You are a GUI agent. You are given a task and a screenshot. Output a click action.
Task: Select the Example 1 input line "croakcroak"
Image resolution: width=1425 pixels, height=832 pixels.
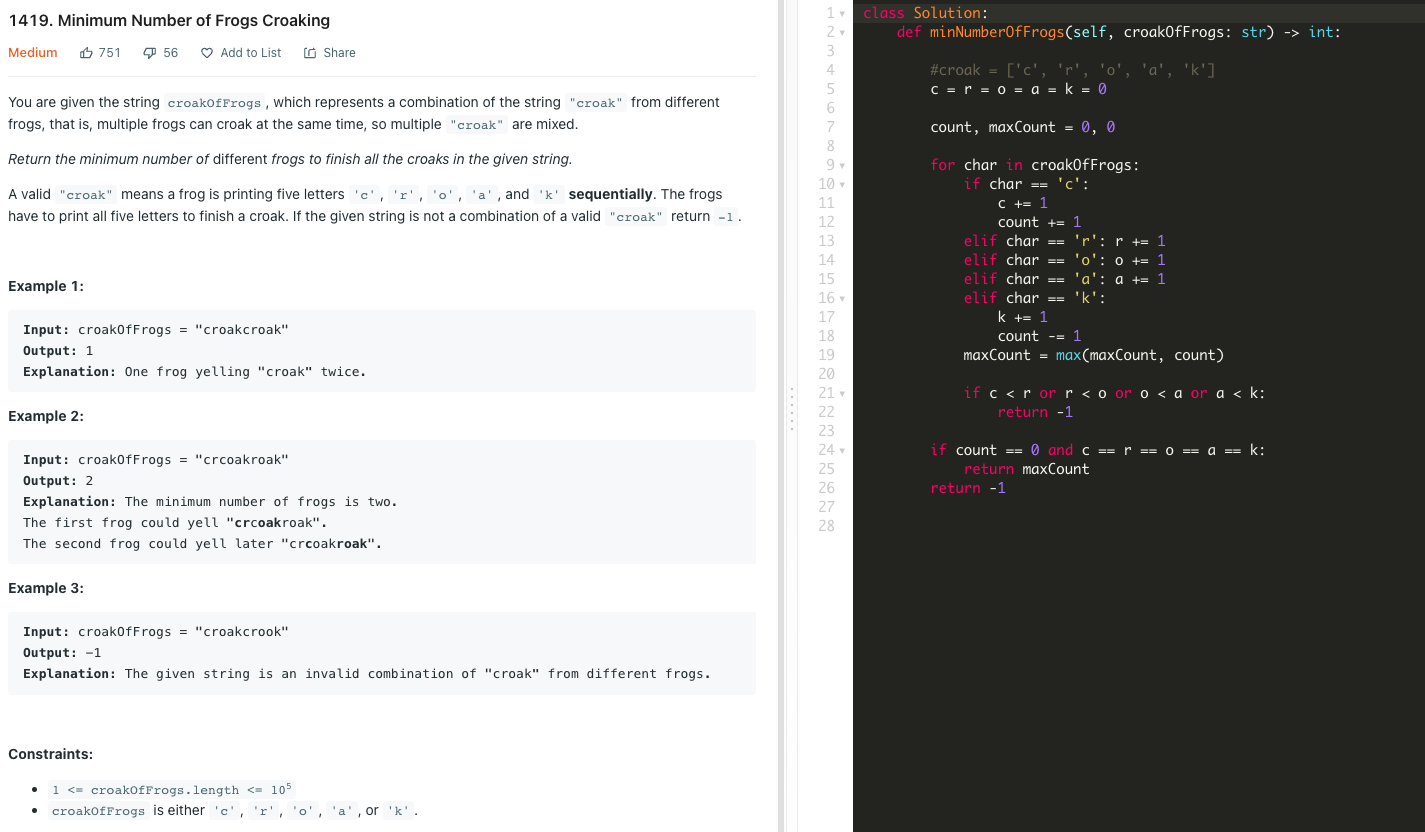pos(156,330)
